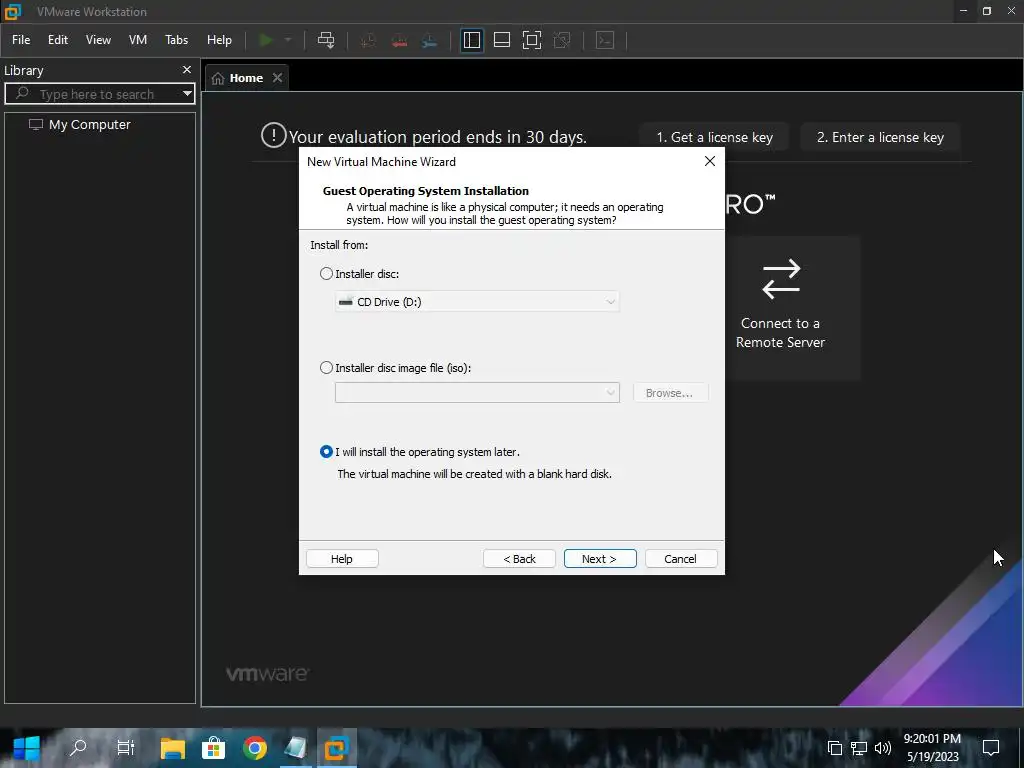Open the Library search filter dropdown arrow

pyautogui.click(x=187, y=94)
